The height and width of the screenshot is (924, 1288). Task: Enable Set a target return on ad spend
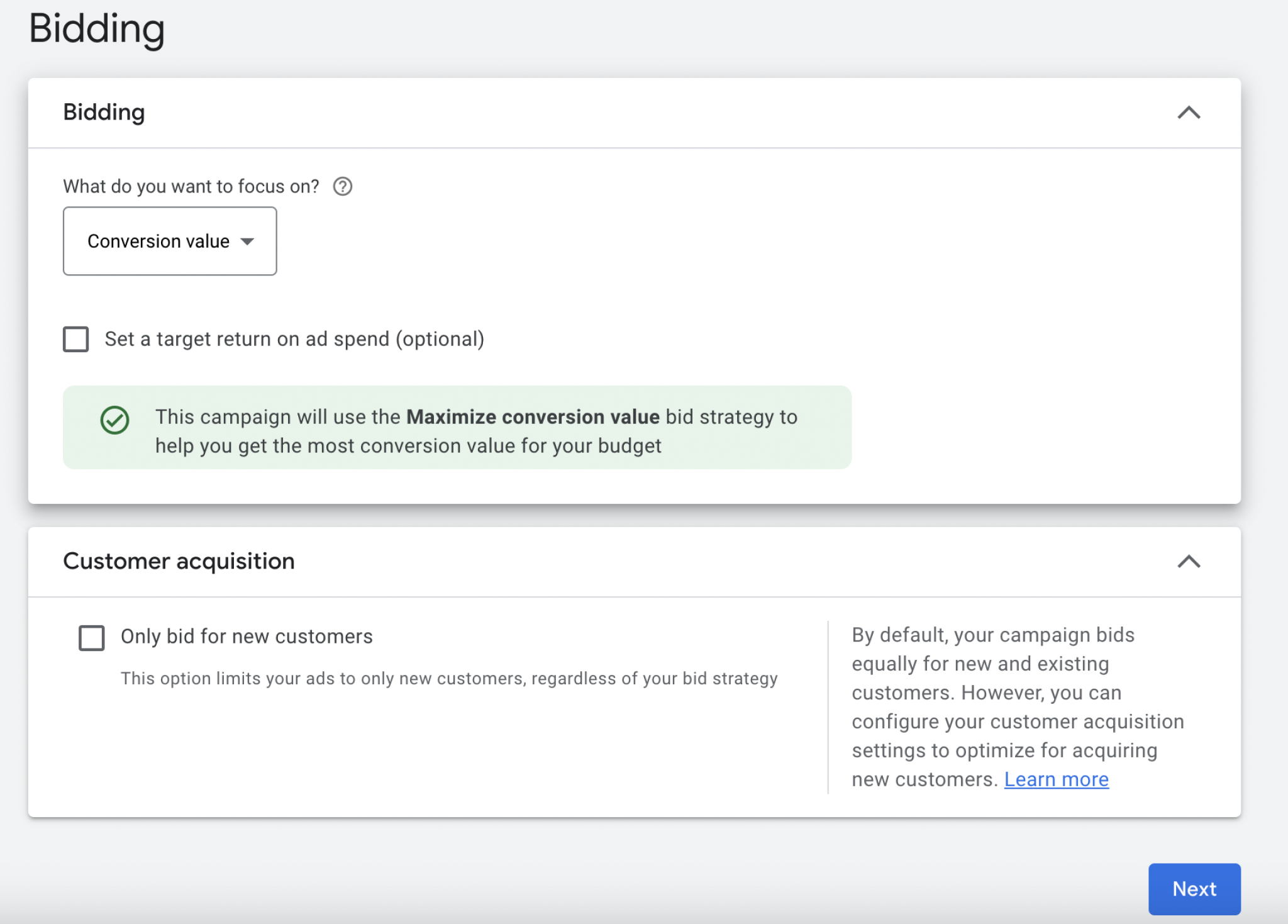[76, 339]
